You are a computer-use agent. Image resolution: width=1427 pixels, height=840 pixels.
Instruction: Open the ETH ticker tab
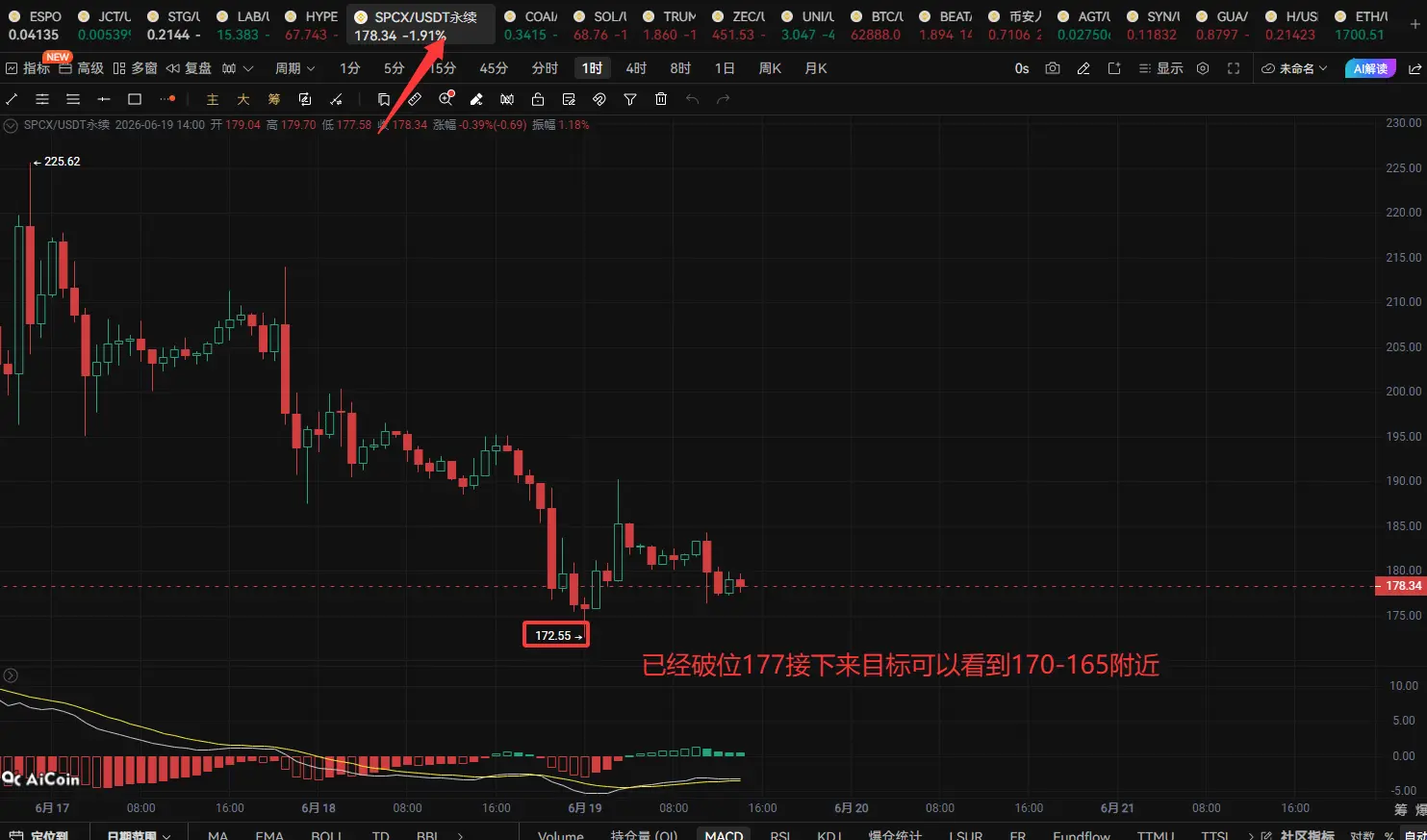click(1360, 25)
